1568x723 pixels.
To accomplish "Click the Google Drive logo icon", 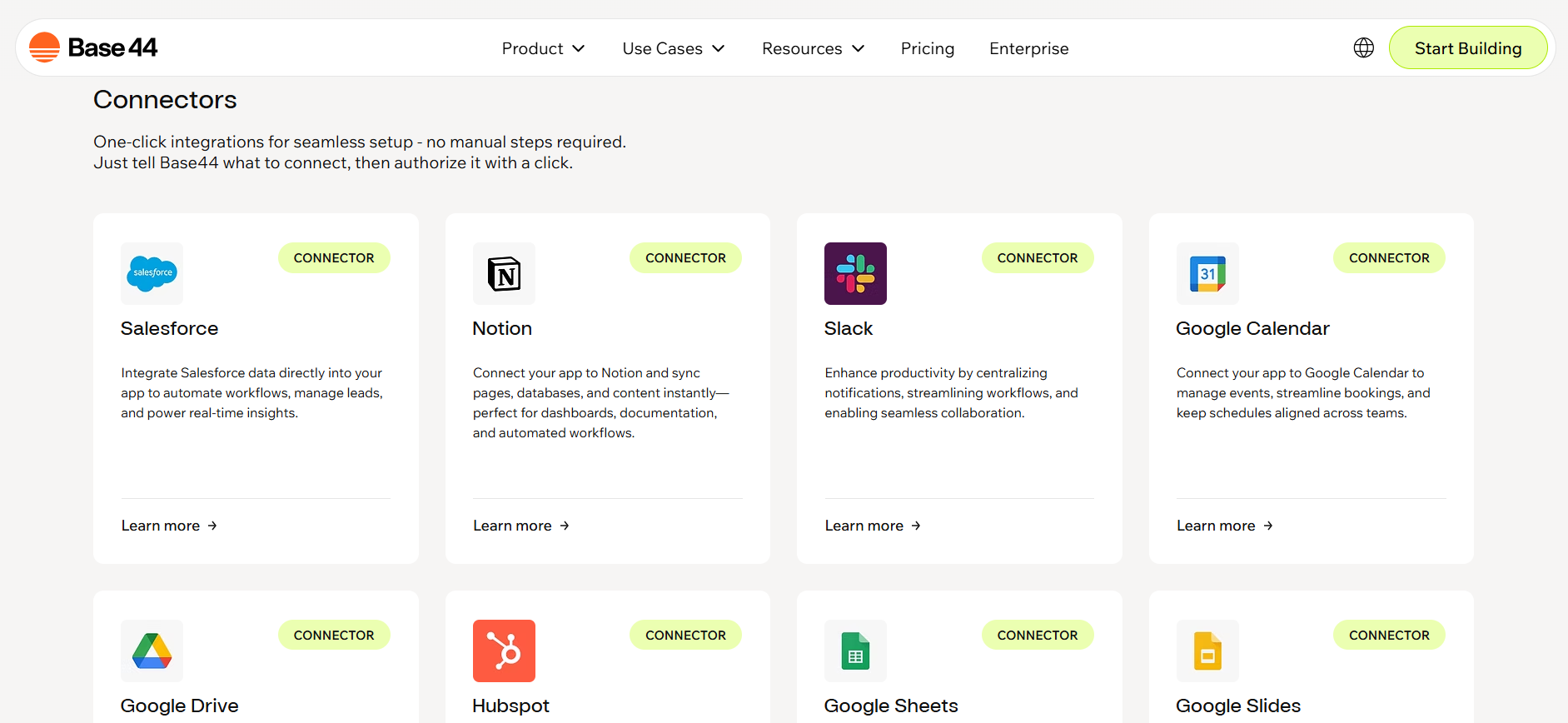I will click(x=152, y=651).
